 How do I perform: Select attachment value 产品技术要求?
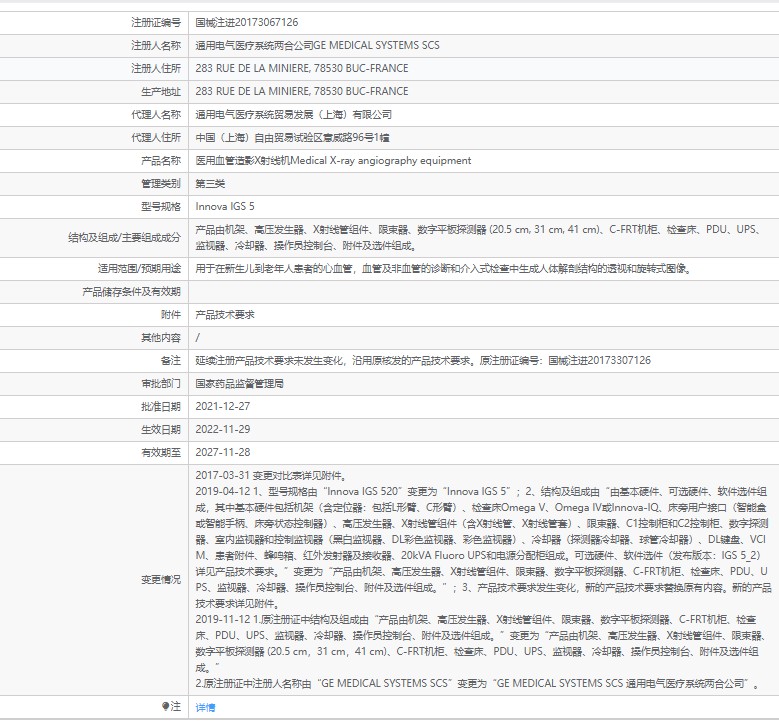pyautogui.click(x=225, y=315)
